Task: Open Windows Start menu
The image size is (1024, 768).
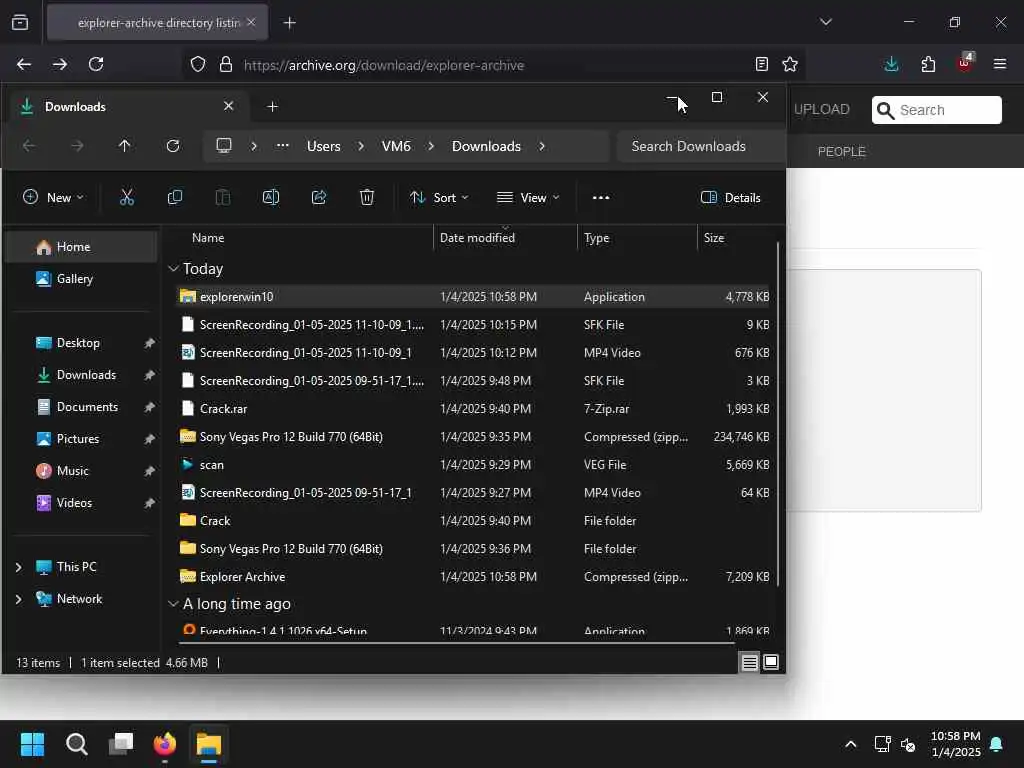Action: (x=32, y=744)
